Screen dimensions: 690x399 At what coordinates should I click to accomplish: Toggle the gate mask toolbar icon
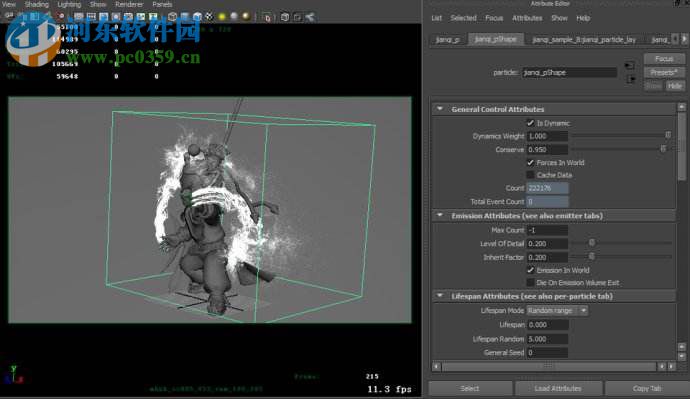point(116,17)
